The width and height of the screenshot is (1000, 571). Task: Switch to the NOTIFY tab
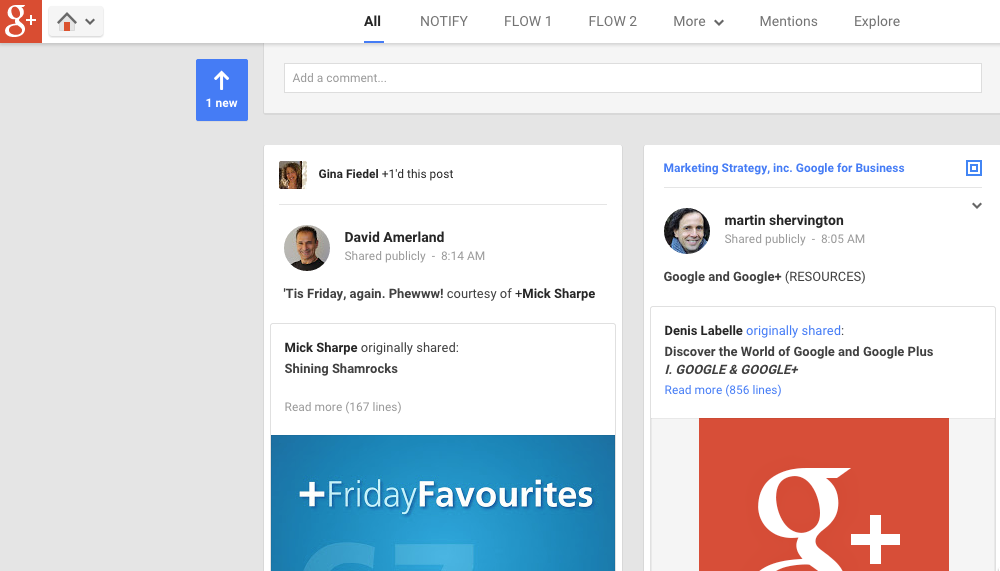pyautogui.click(x=444, y=22)
